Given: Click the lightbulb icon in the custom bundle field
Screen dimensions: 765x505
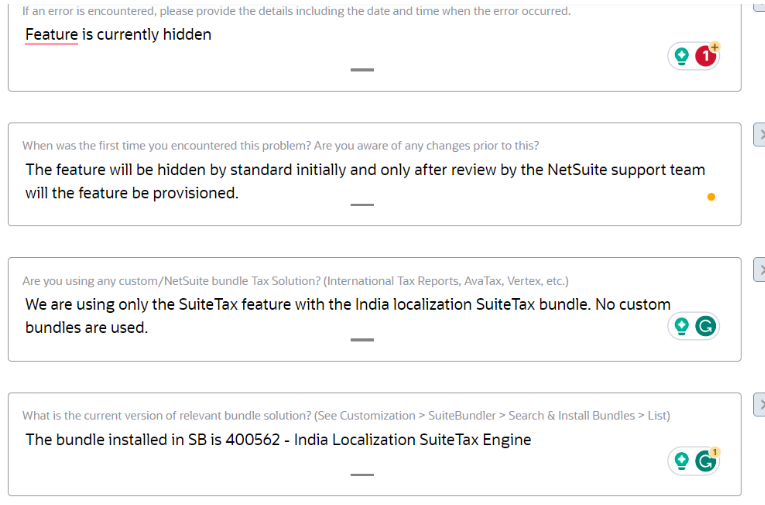Looking at the screenshot, I should coord(682,326).
